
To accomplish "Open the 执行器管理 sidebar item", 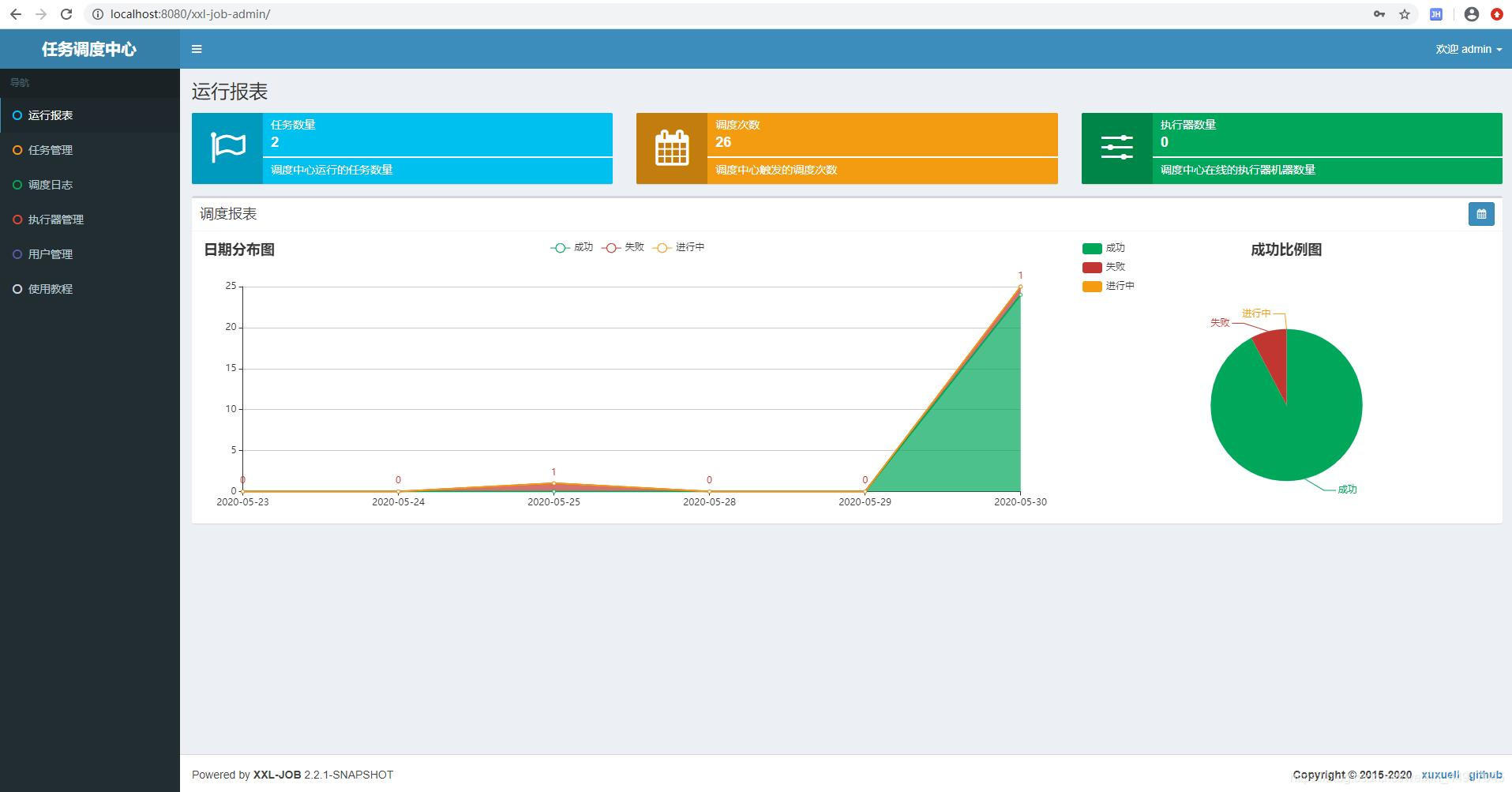I will [x=90, y=220].
